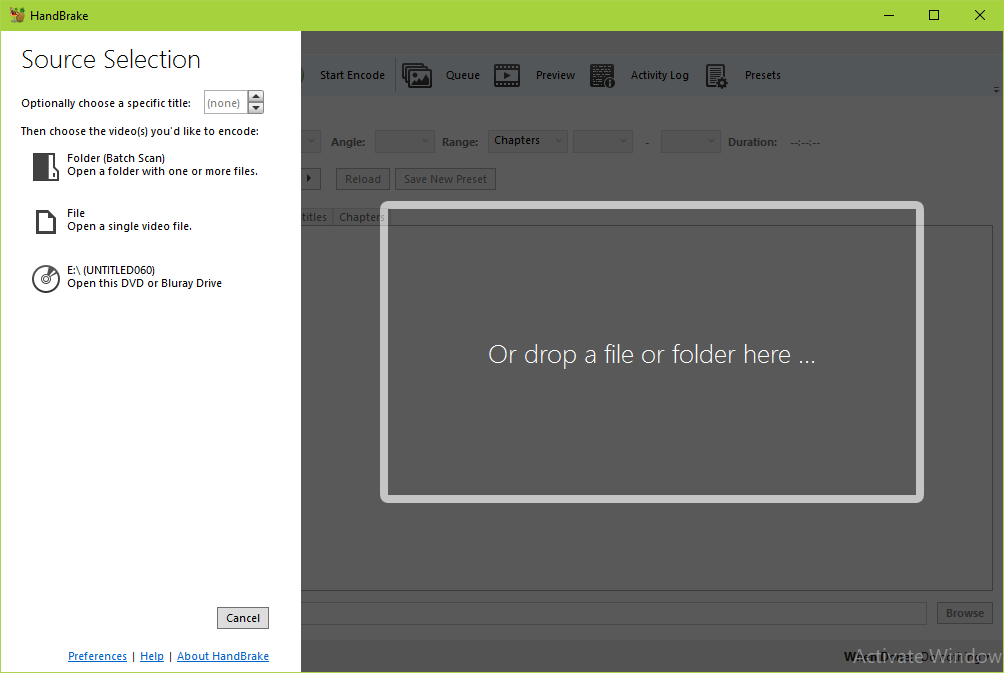Click the Browse destination button
This screenshot has height=673, width=1004.
click(x=965, y=613)
